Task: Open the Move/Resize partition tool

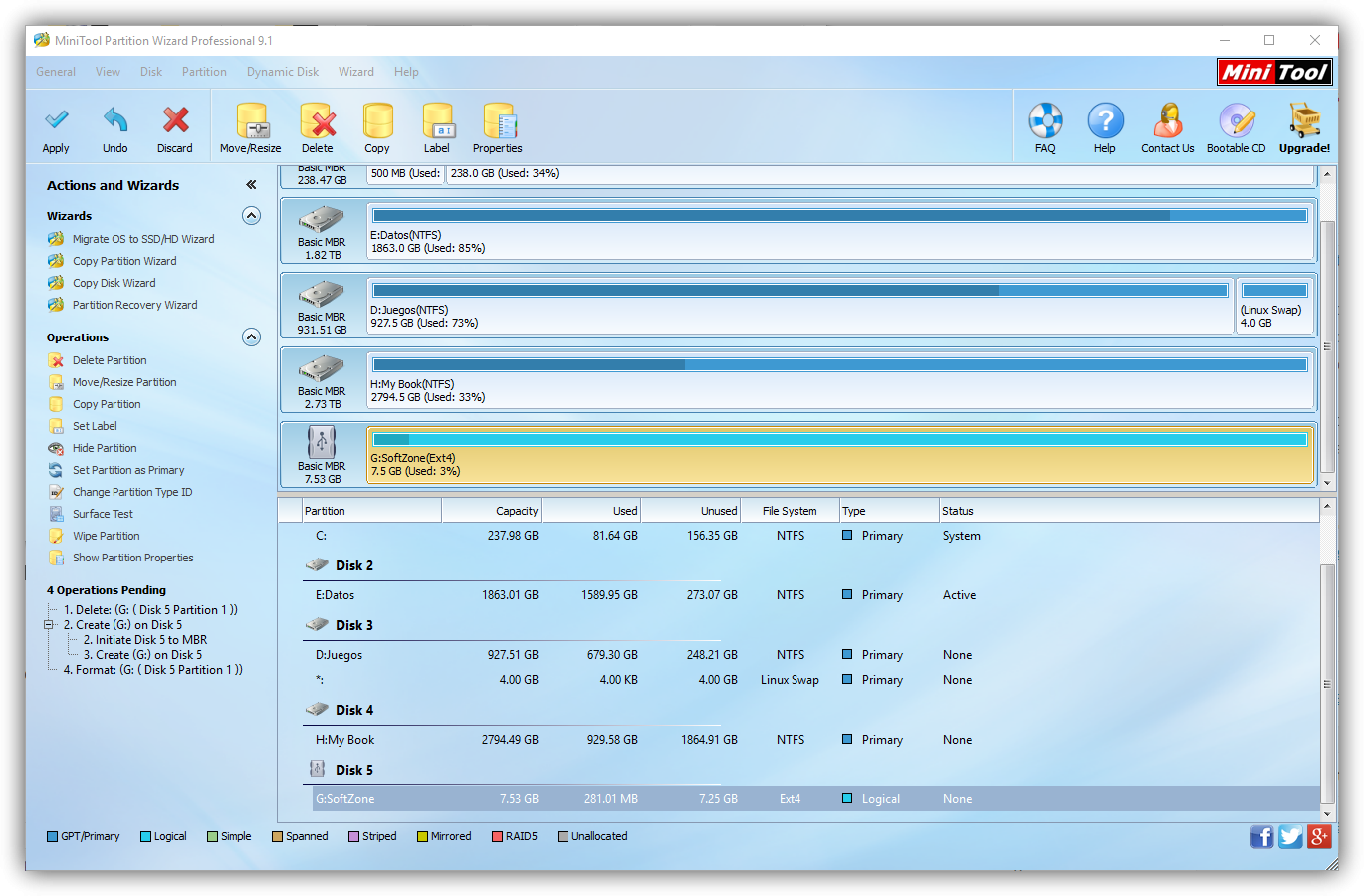Action: [x=251, y=129]
